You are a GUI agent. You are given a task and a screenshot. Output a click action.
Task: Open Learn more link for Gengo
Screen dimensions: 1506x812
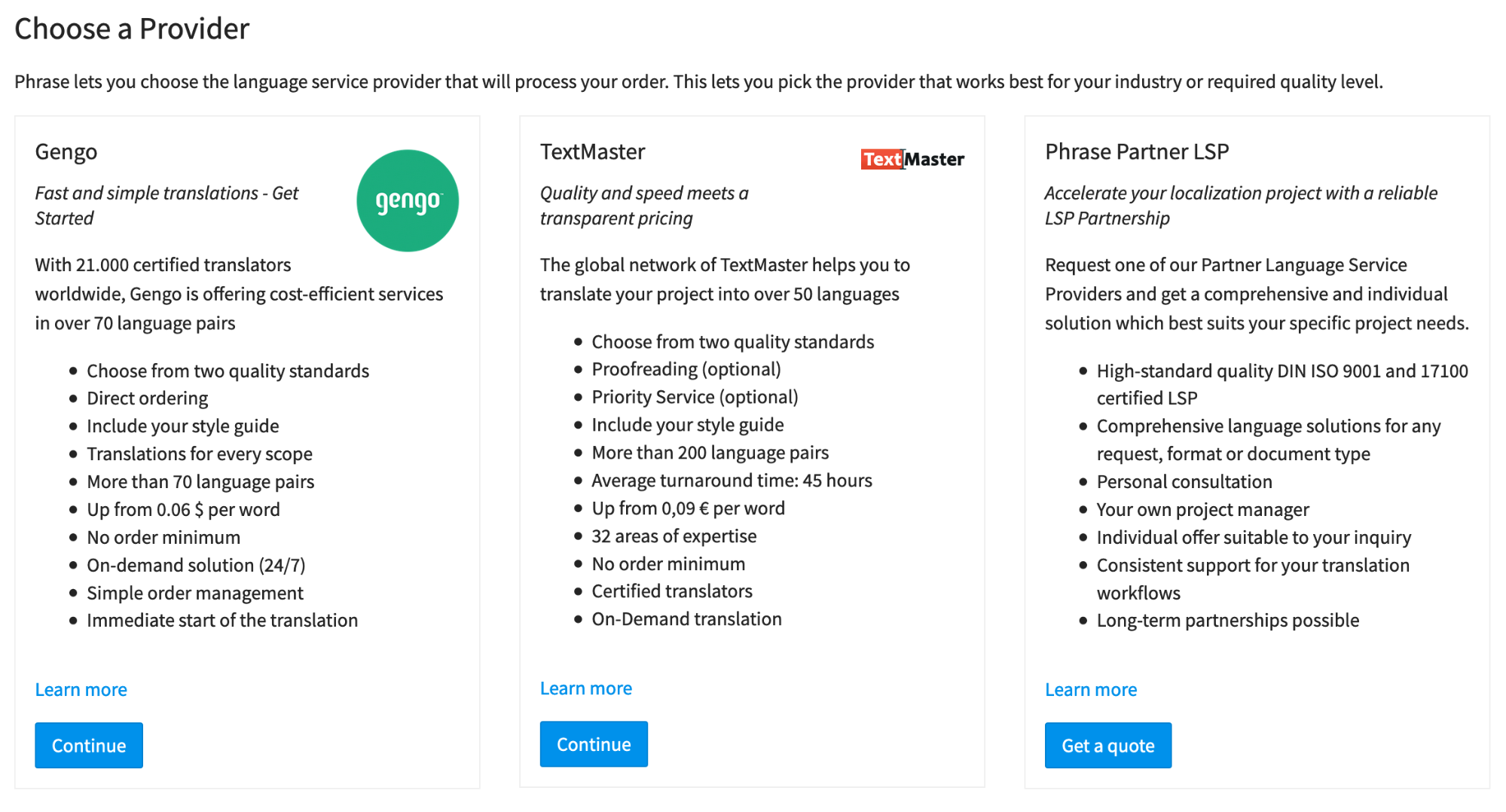click(81, 689)
